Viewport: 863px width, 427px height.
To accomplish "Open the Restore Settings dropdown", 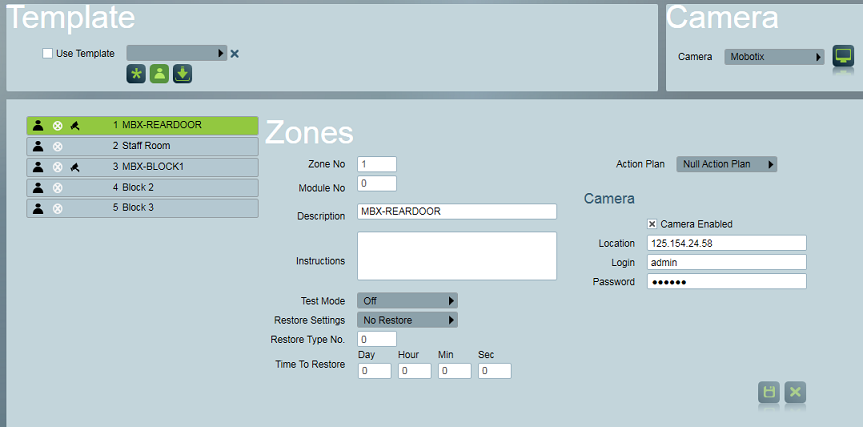I will pyautogui.click(x=407, y=320).
